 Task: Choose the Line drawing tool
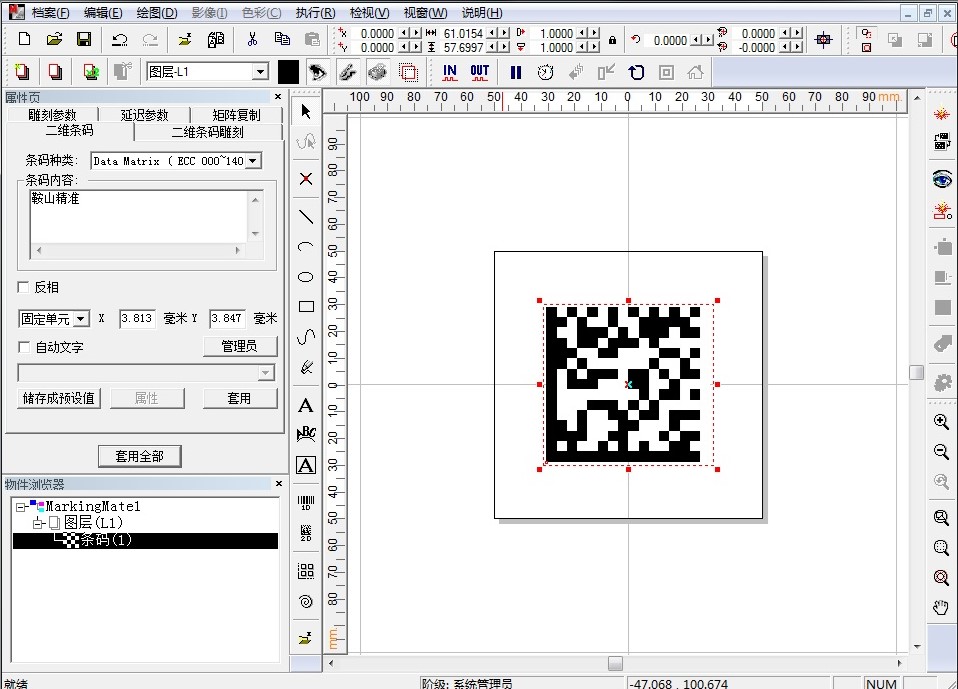click(306, 217)
